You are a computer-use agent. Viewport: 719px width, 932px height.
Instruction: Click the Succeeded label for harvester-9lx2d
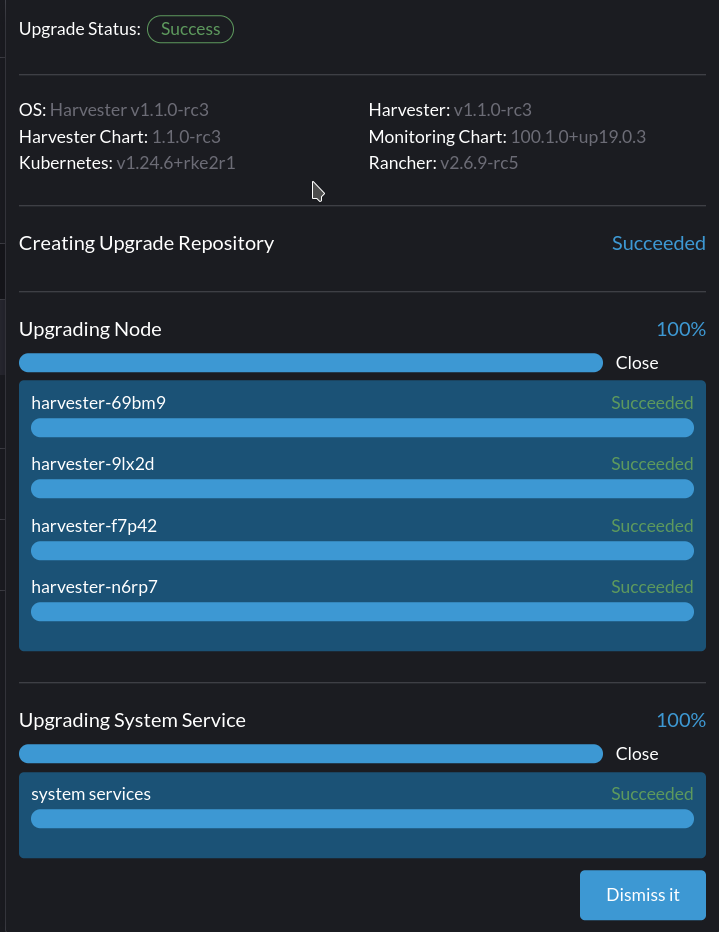coord(651,464)
